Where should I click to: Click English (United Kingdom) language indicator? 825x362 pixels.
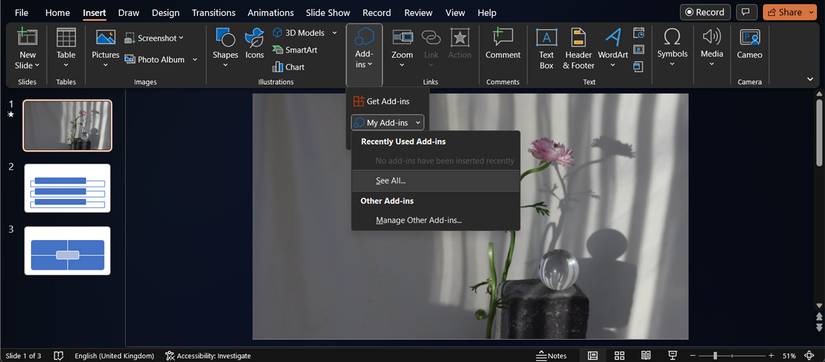[x=114, y=356]
